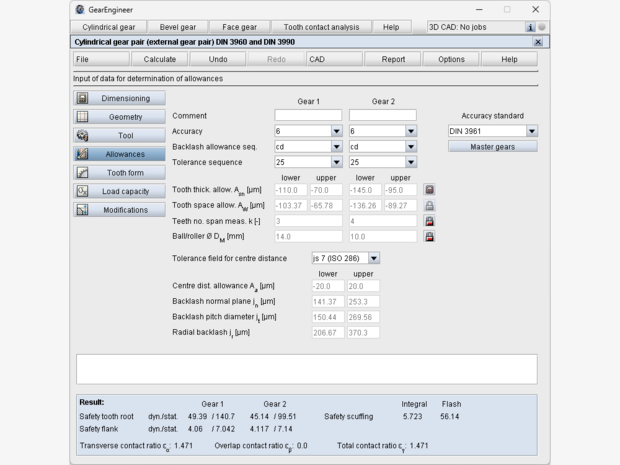Expand Gear 2 Tolerance sequence dropdown
This screenshot has width=620, height=465.
(411, 162)
